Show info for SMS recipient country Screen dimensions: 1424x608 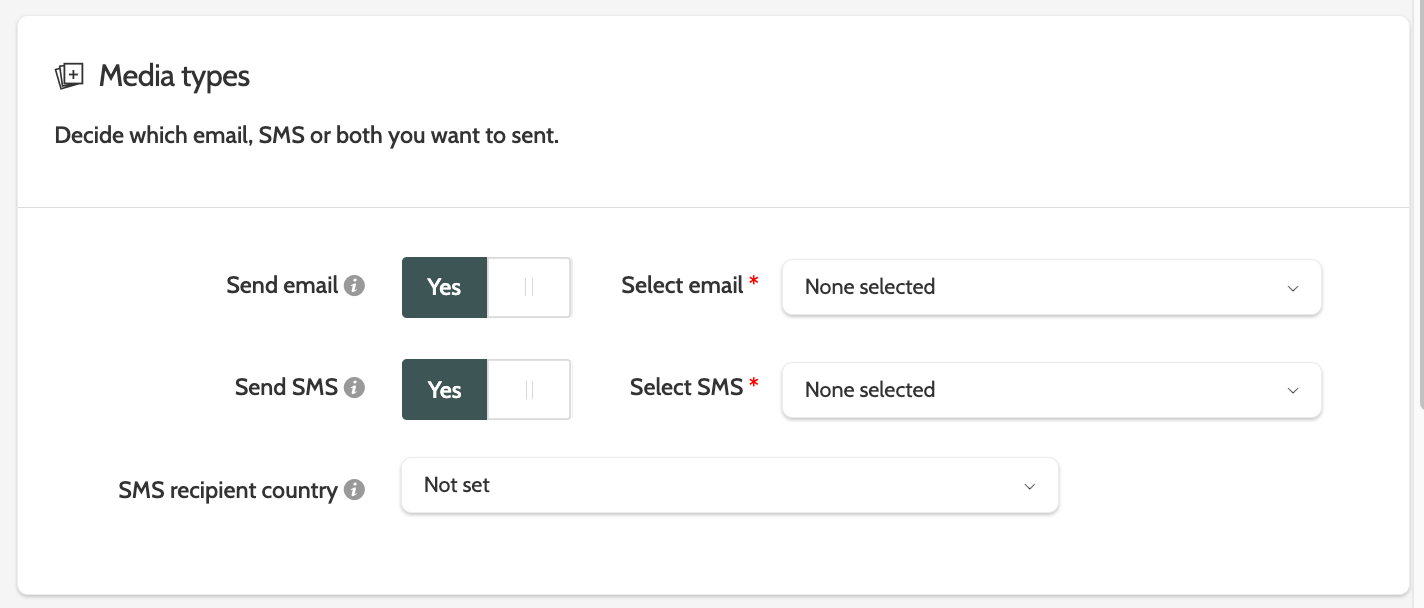click(354, 491)
